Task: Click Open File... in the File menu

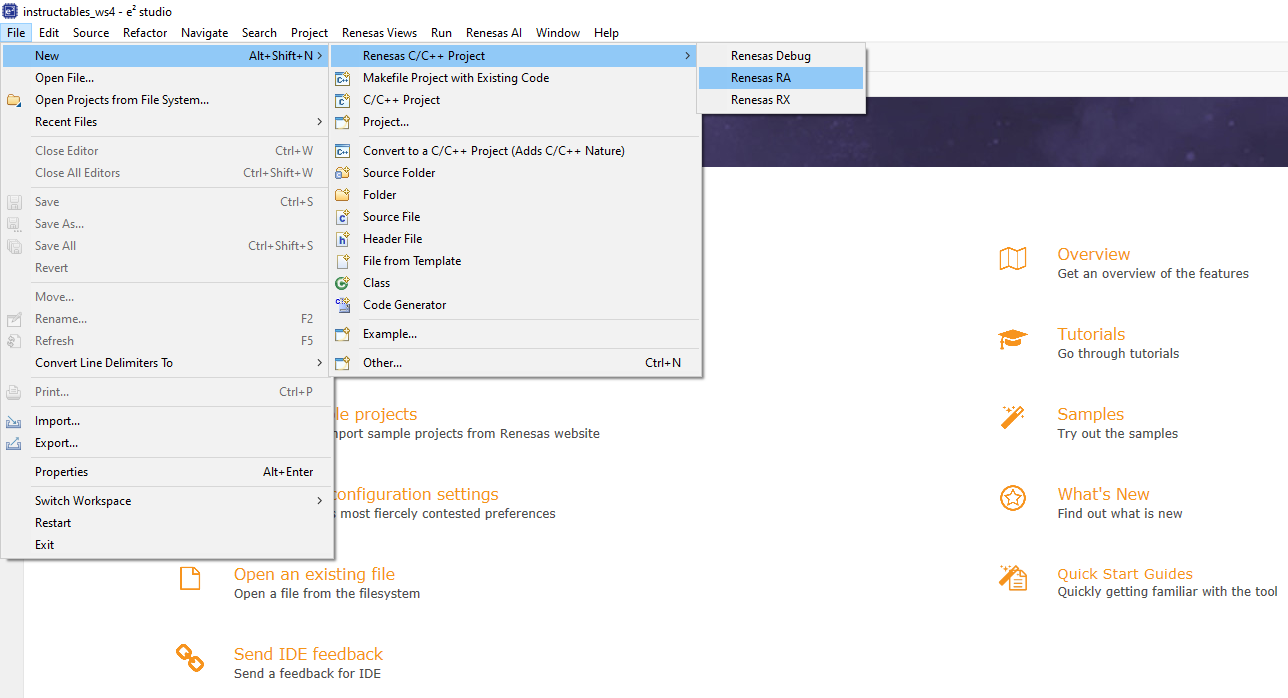Action: point(166,78)
